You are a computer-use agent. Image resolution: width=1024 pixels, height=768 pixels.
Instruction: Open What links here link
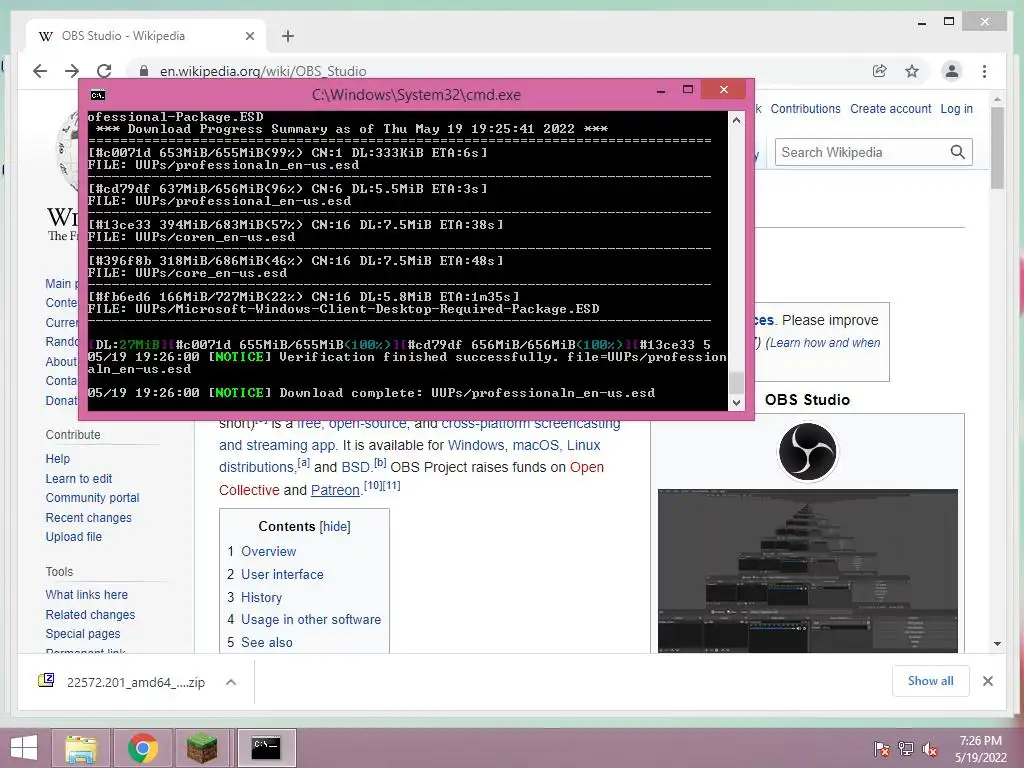(x=86, y=595)
